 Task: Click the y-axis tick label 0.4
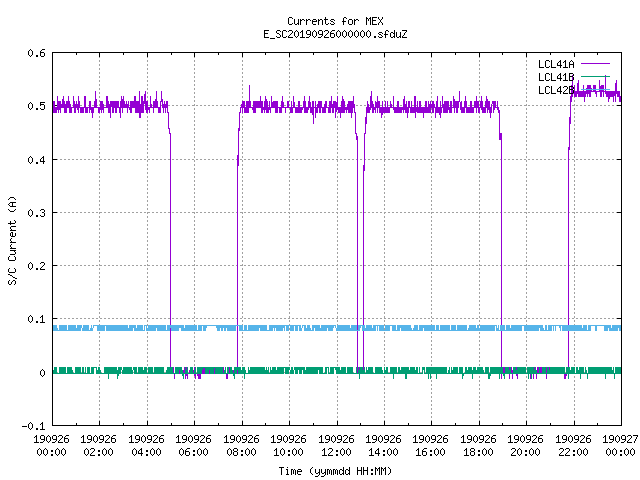click(x=36, y=160)
